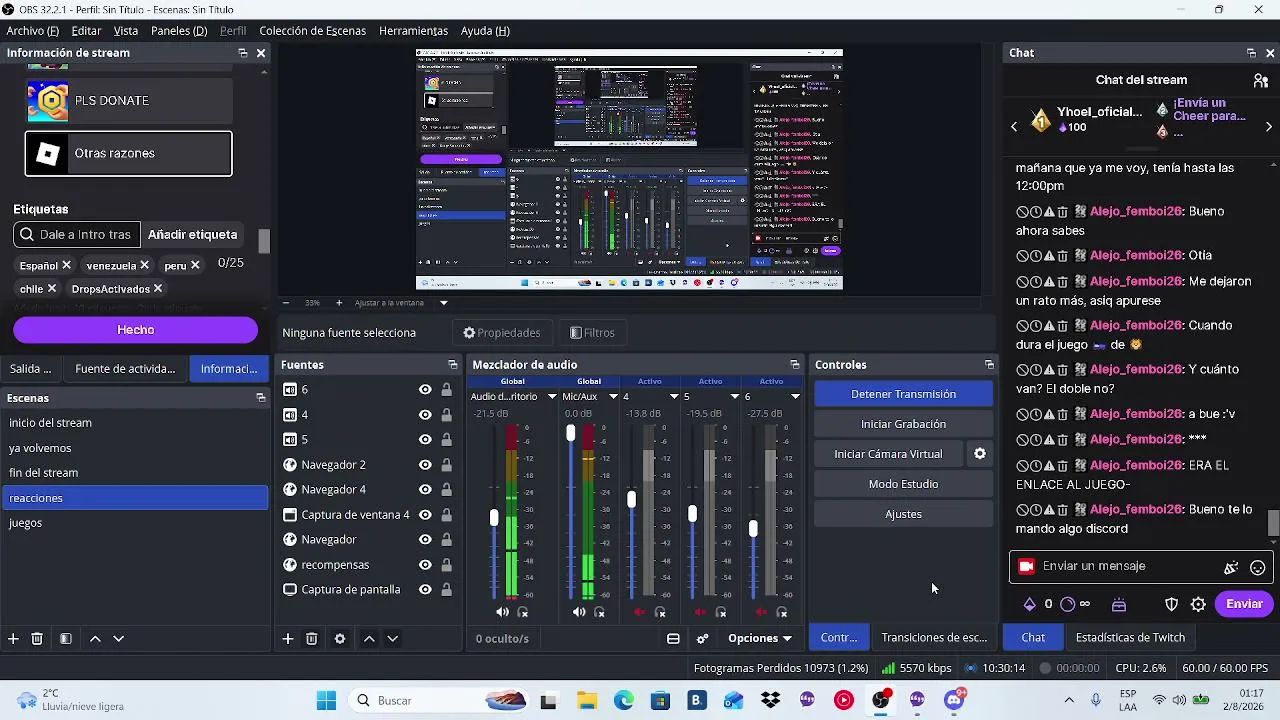Start recording with Iniciar Grabación
Viewport: 1280px width, 720px height.
(x=904, y=424)
